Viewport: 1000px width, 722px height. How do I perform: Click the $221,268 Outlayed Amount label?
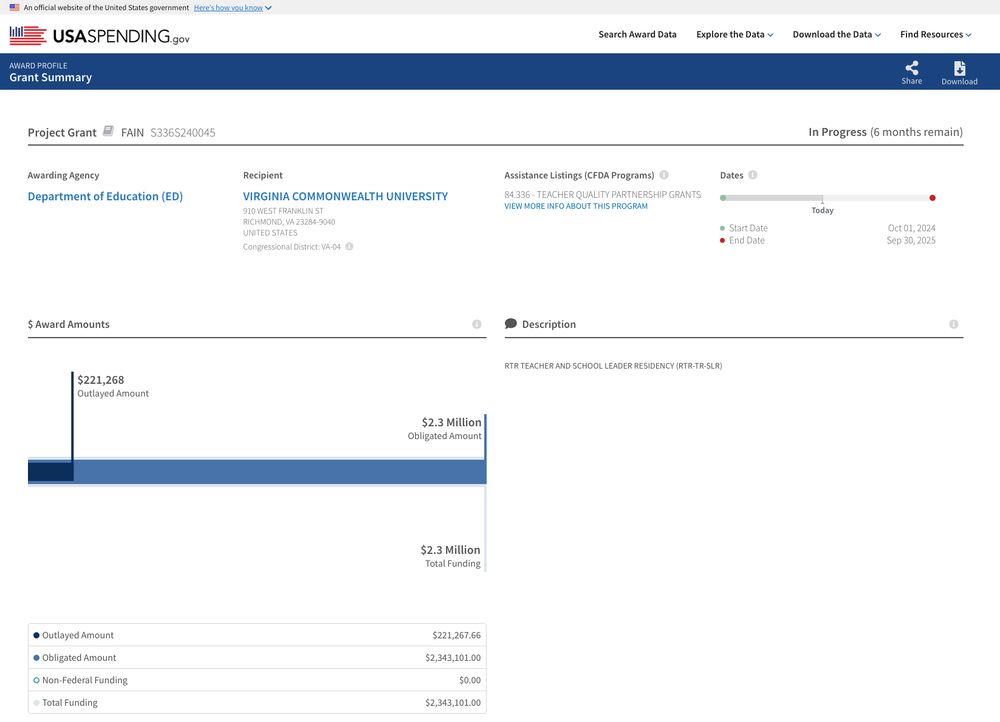113,386
